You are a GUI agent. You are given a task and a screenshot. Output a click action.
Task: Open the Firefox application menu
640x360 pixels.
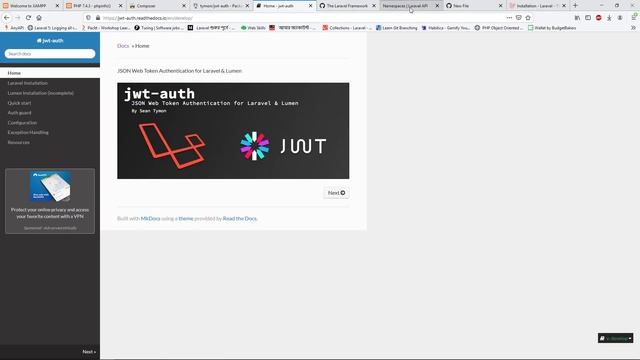tap(634, 17)
